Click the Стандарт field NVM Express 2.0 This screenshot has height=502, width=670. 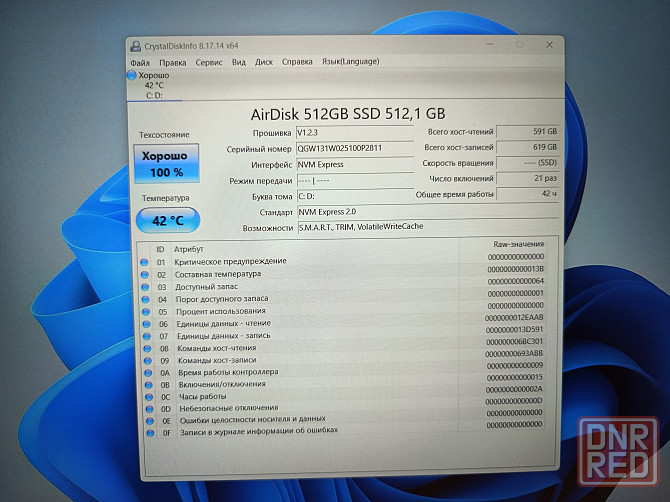click(427, 212)
